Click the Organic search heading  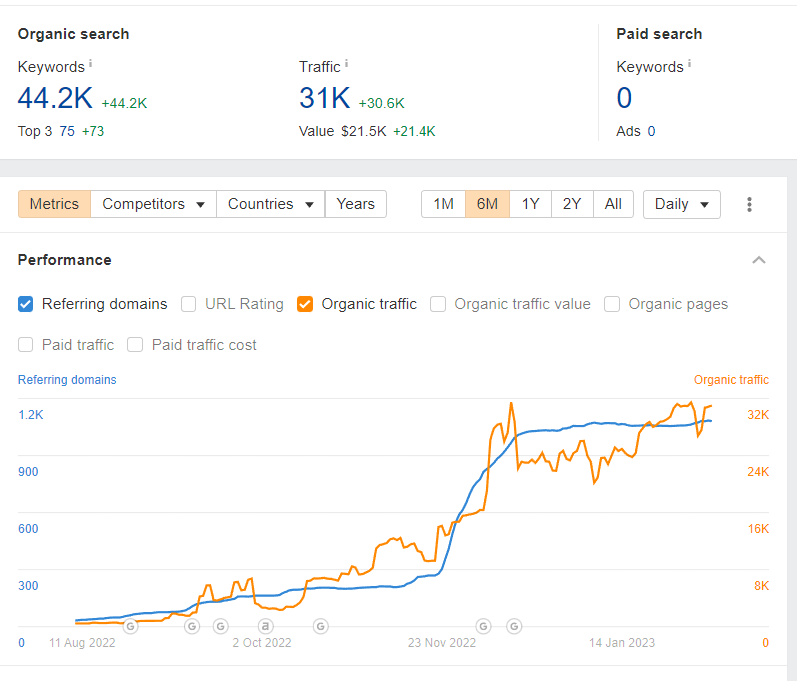[74, 34]
